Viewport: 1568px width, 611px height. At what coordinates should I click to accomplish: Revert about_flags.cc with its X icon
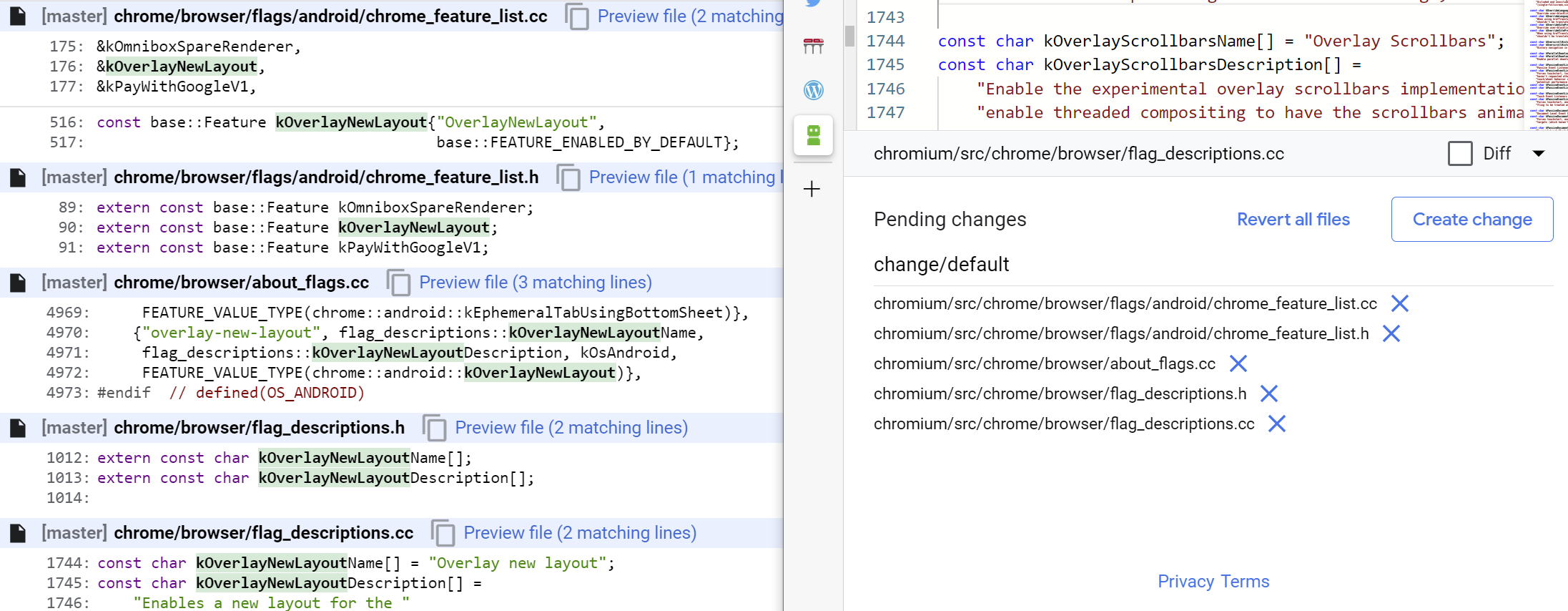coord(1238,364)
